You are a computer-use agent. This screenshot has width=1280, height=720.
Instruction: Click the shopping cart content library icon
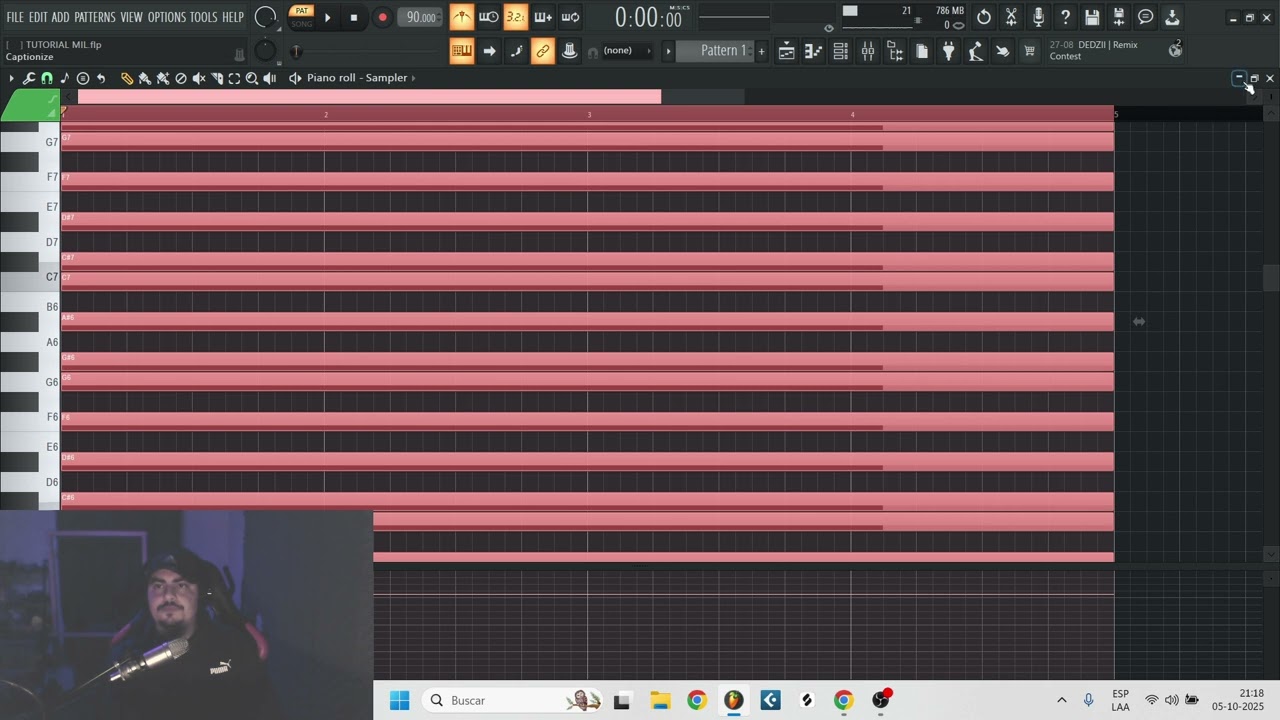(1029, 52)
